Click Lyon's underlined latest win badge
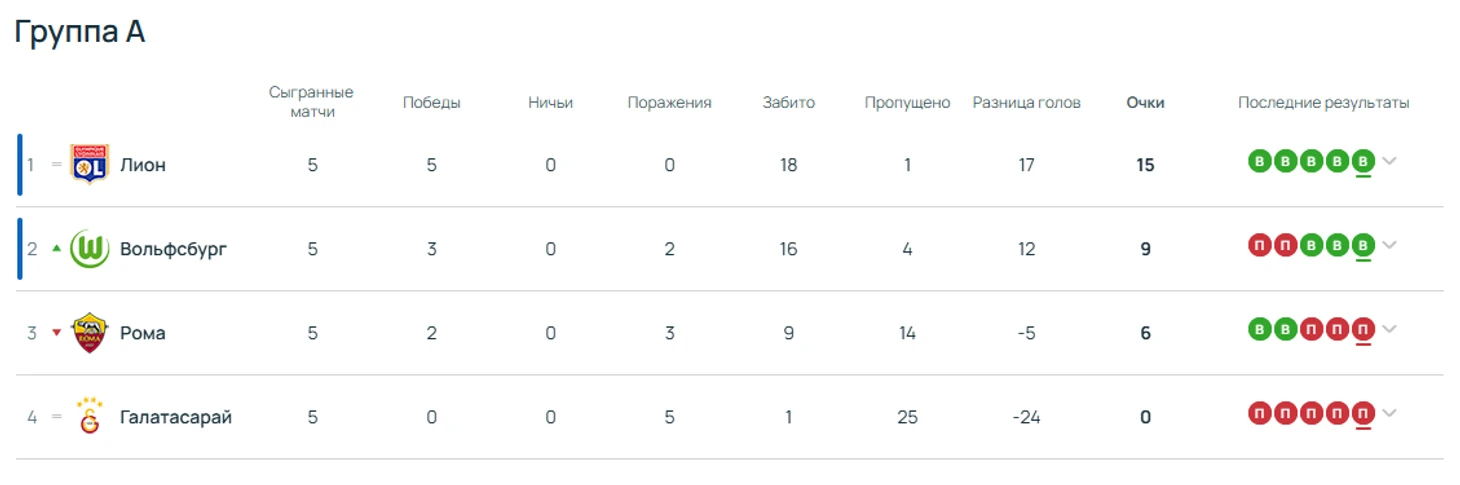This screenshot has width=1460, height=485. pyautogui.click(x=1362, y=161)
